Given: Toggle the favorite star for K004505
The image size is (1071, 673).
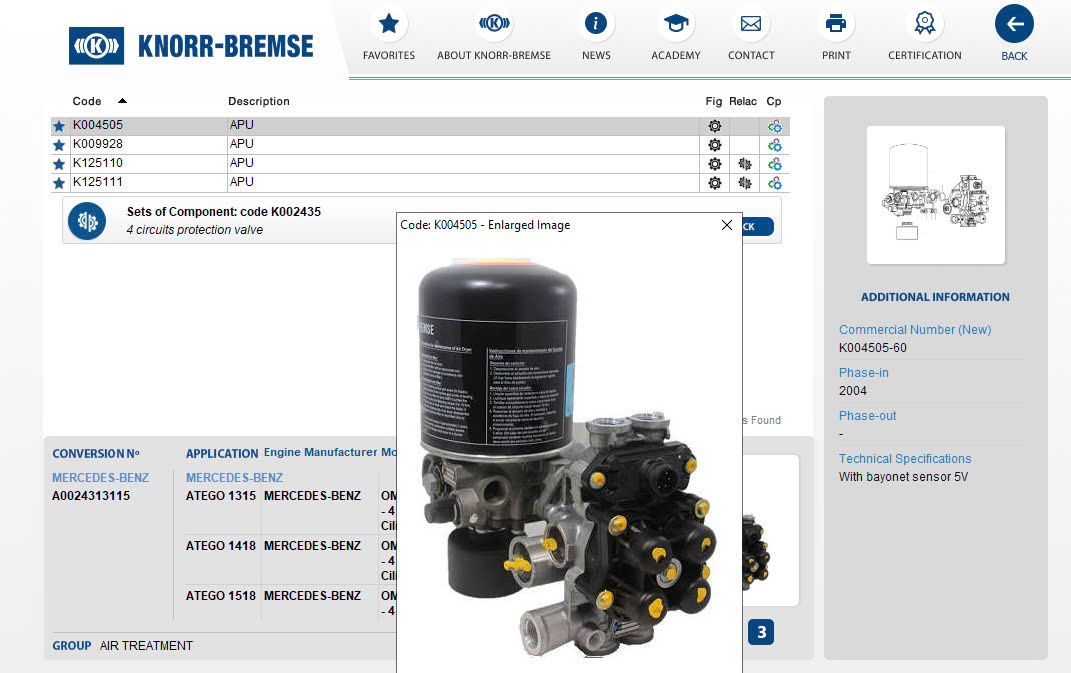Looking at the screenshot, I should point(58,125).
